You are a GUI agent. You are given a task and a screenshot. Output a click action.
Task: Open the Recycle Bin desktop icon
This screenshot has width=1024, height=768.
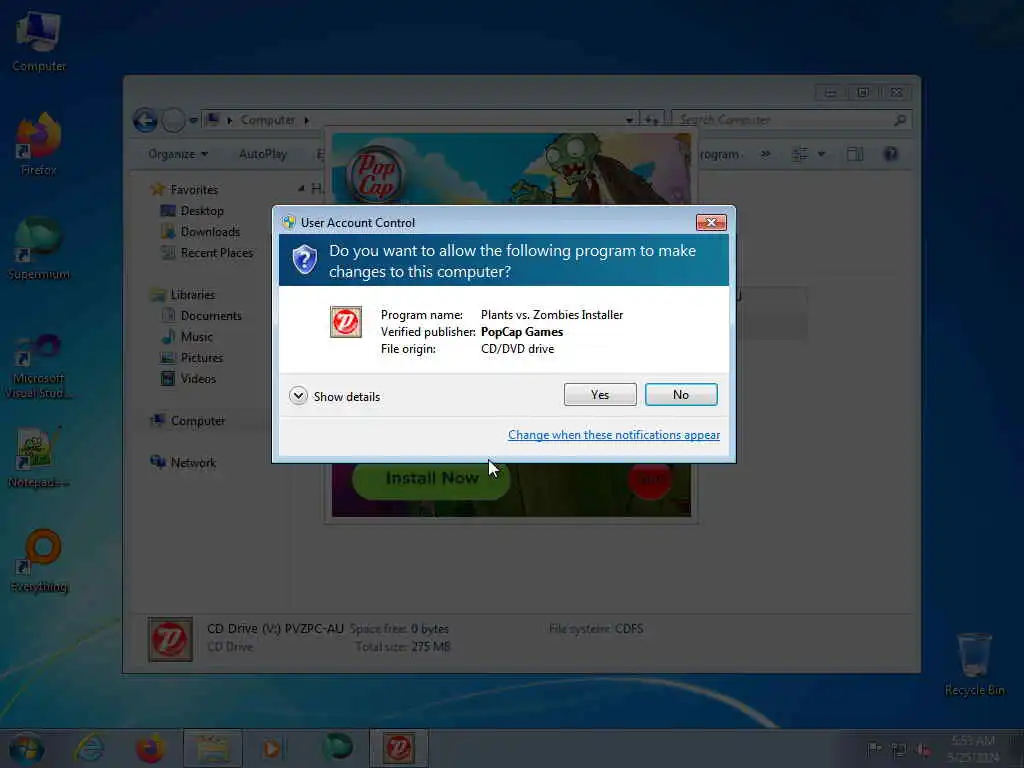click(x=974, y=664)
